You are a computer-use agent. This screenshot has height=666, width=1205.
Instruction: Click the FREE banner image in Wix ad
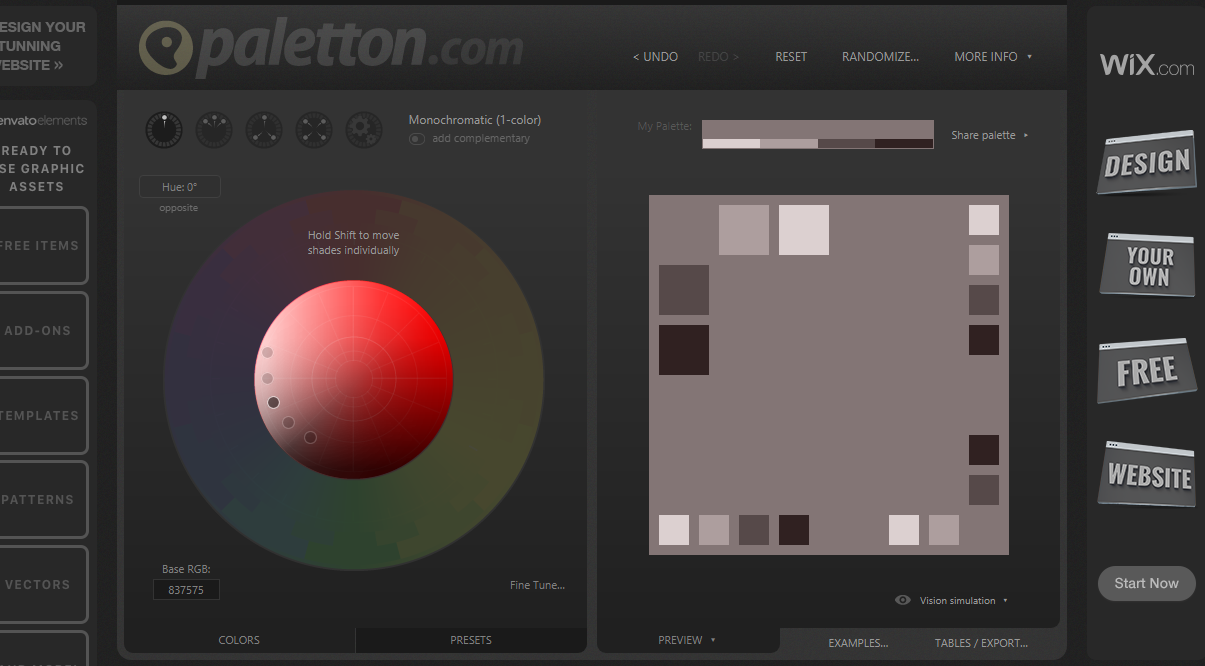tap(1147, 370)
